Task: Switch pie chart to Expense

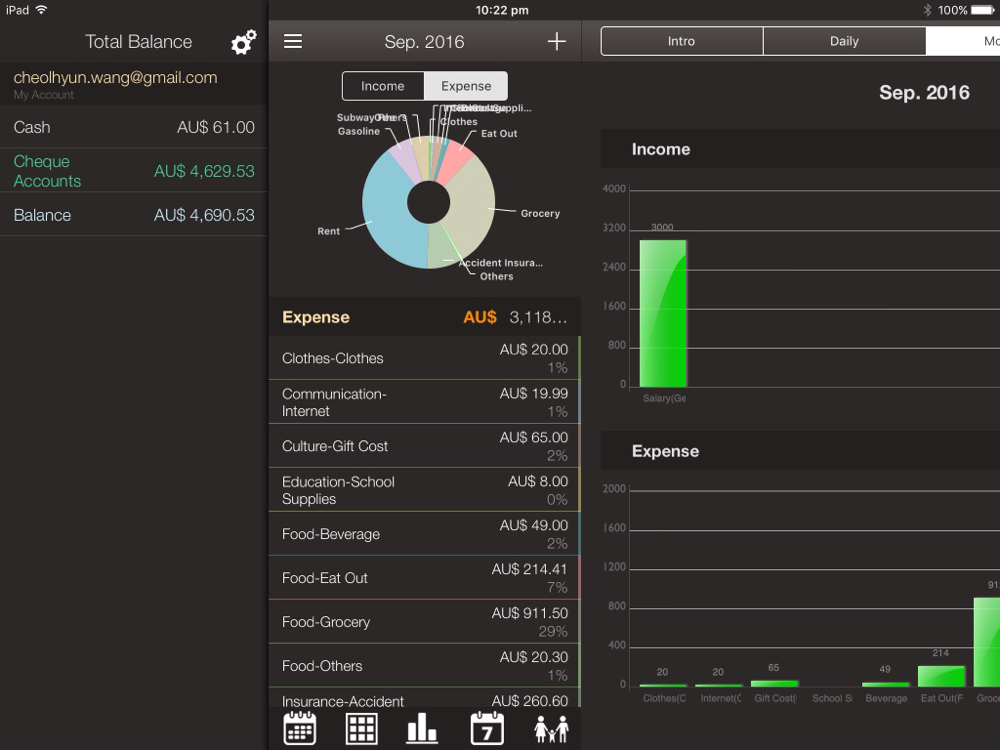Action: [466, 86]
